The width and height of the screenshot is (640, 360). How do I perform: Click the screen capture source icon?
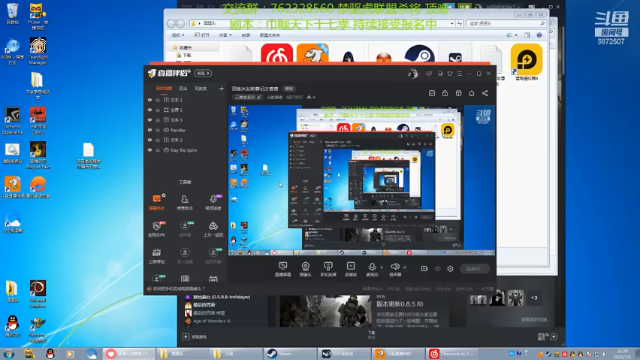click(282, 268)
